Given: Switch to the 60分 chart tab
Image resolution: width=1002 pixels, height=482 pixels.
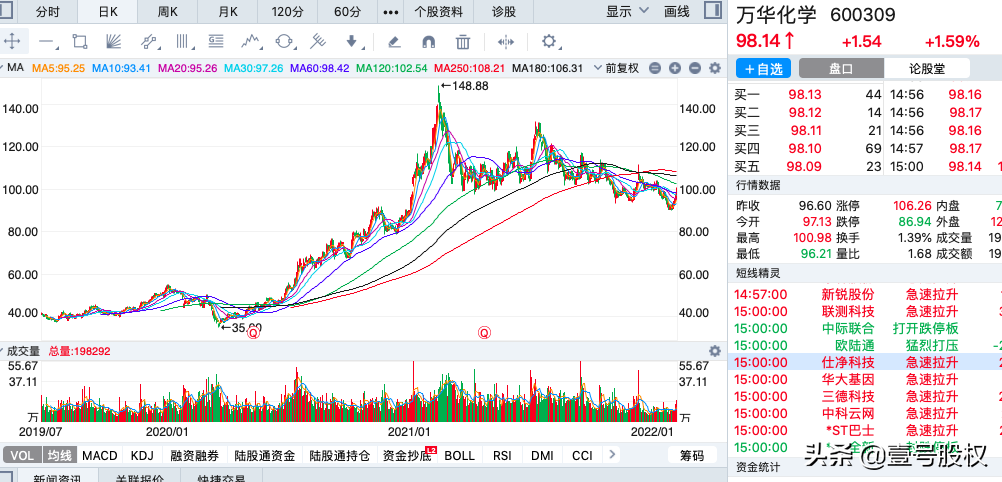Looking at the screenshot, I should 348,12.
